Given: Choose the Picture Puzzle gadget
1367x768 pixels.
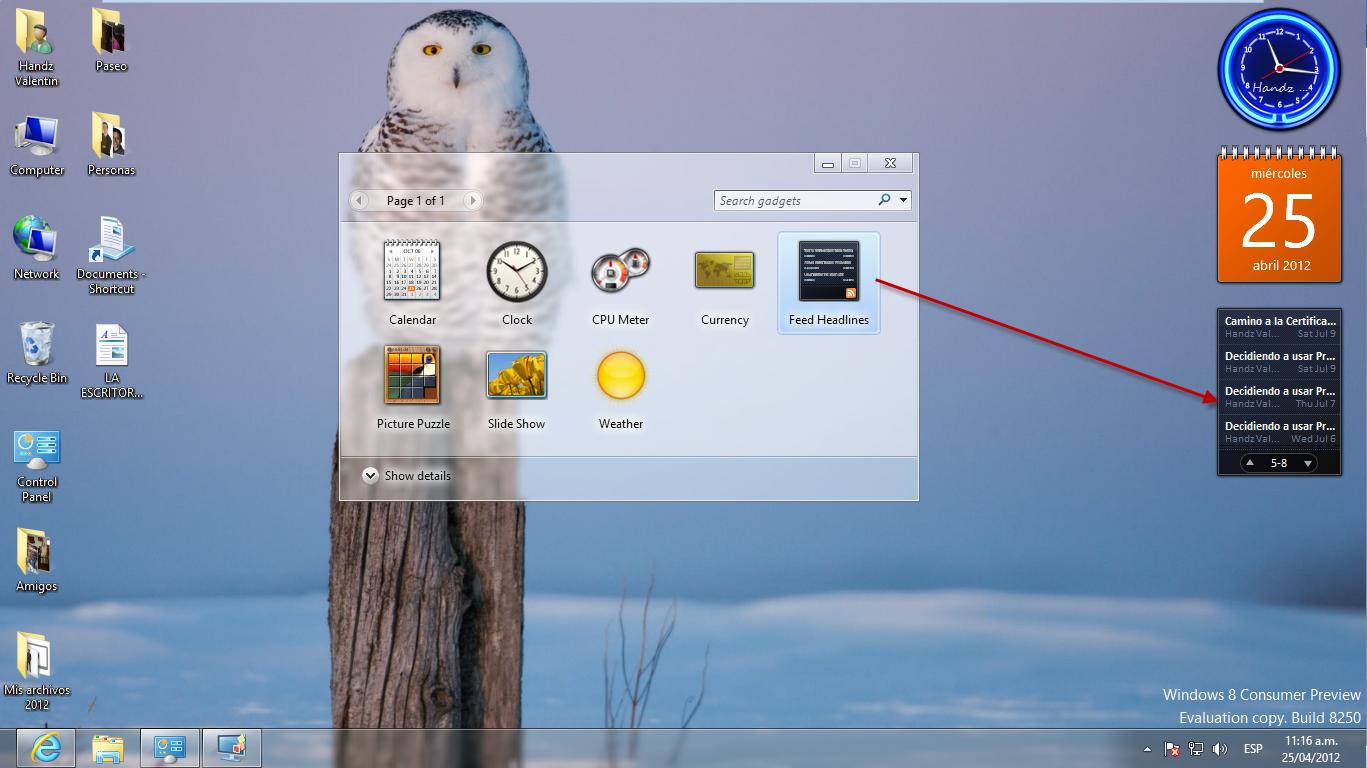Looking at the screenshot, I should [412, 375].
